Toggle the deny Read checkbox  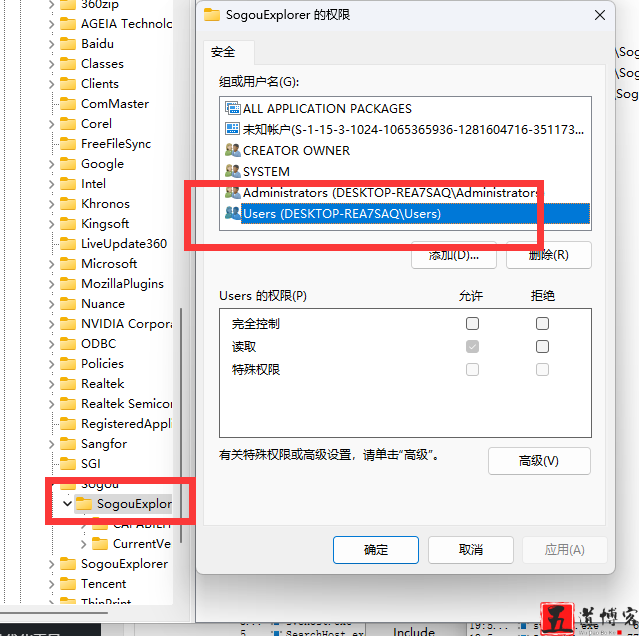pyautogui.click(x=542, y=347)
